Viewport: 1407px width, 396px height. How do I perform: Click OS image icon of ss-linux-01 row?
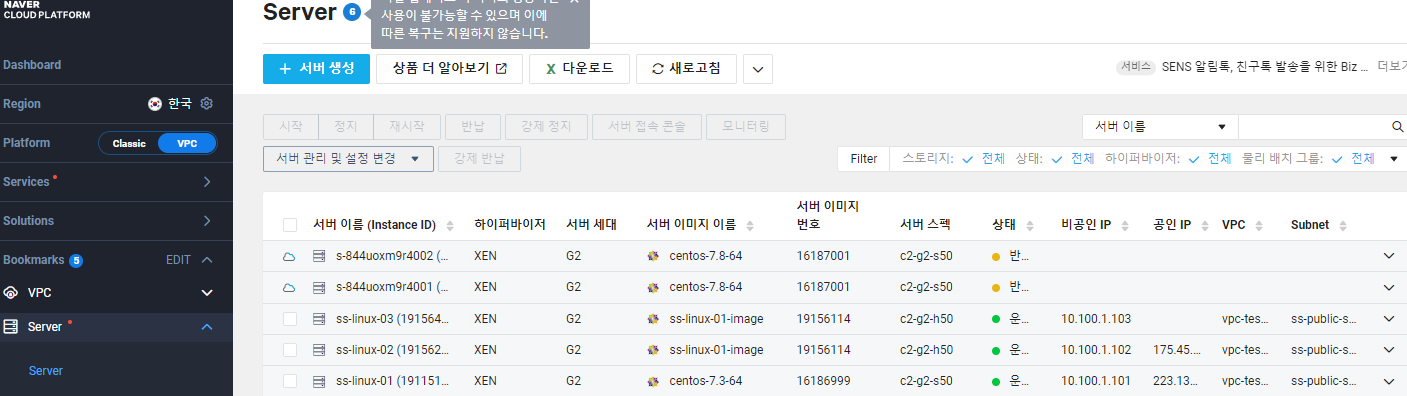654,381
